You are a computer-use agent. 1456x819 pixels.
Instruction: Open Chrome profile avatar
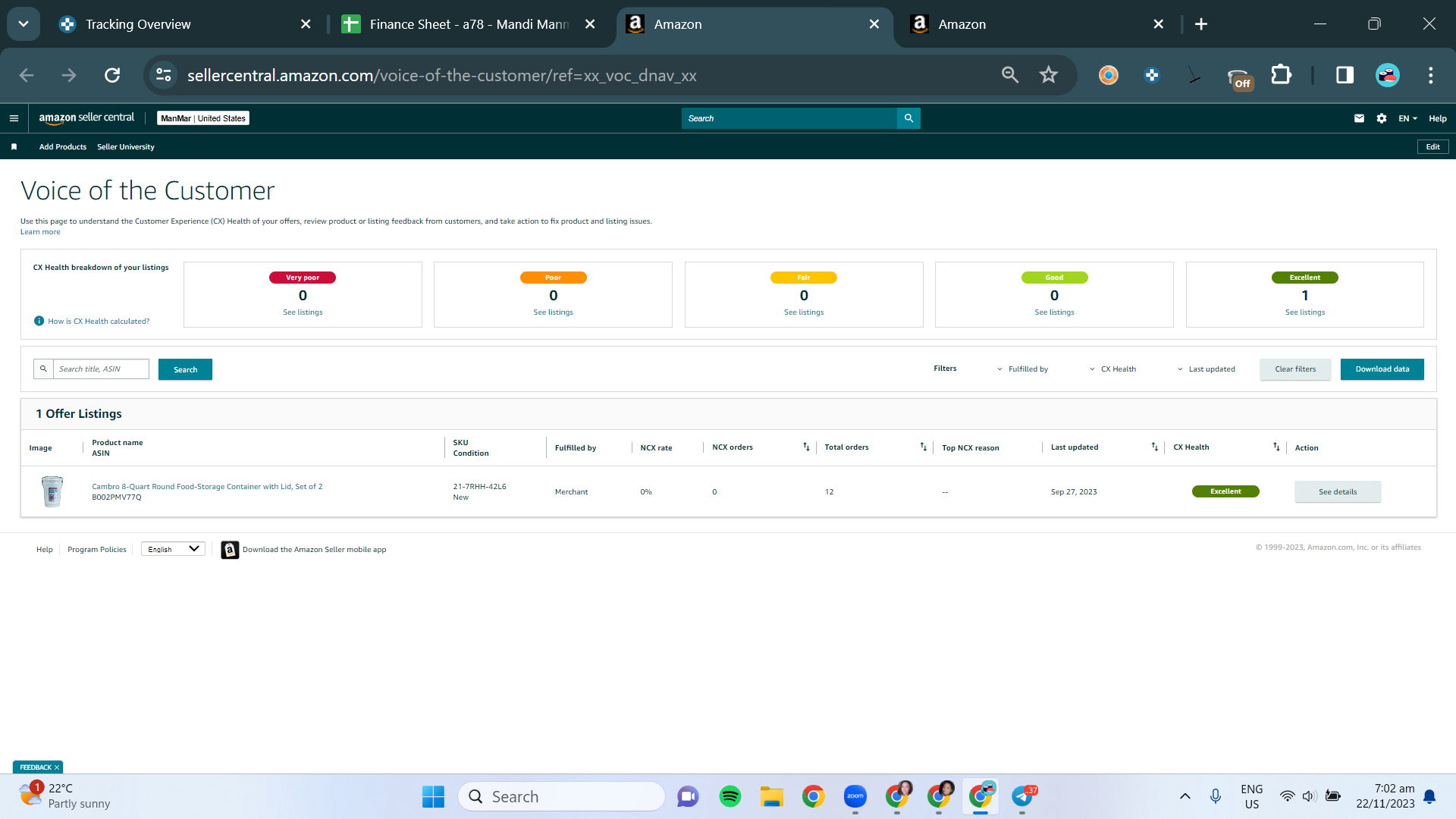(1388, 75)
